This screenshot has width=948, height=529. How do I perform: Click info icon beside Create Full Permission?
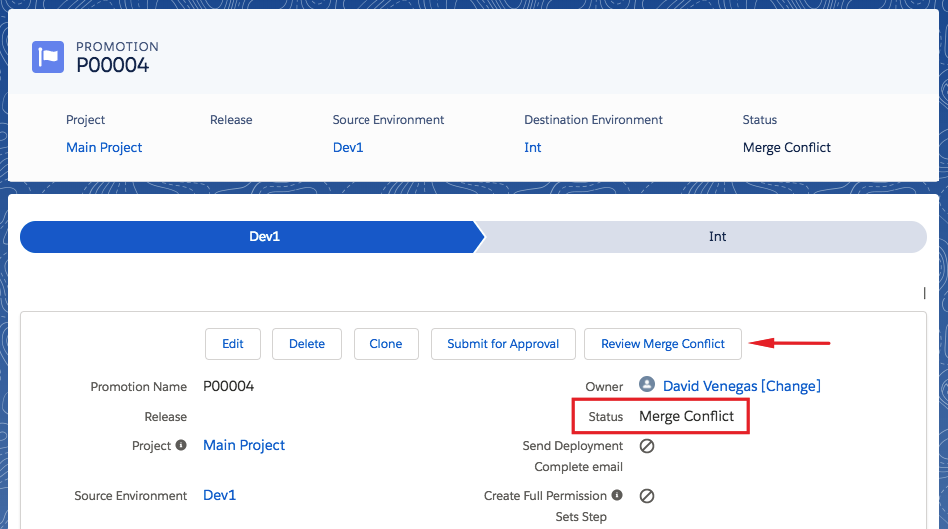617,495
